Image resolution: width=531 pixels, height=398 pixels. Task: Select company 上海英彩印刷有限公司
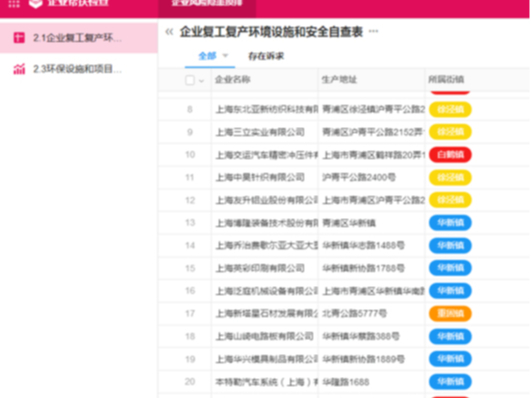coord(260,268)
